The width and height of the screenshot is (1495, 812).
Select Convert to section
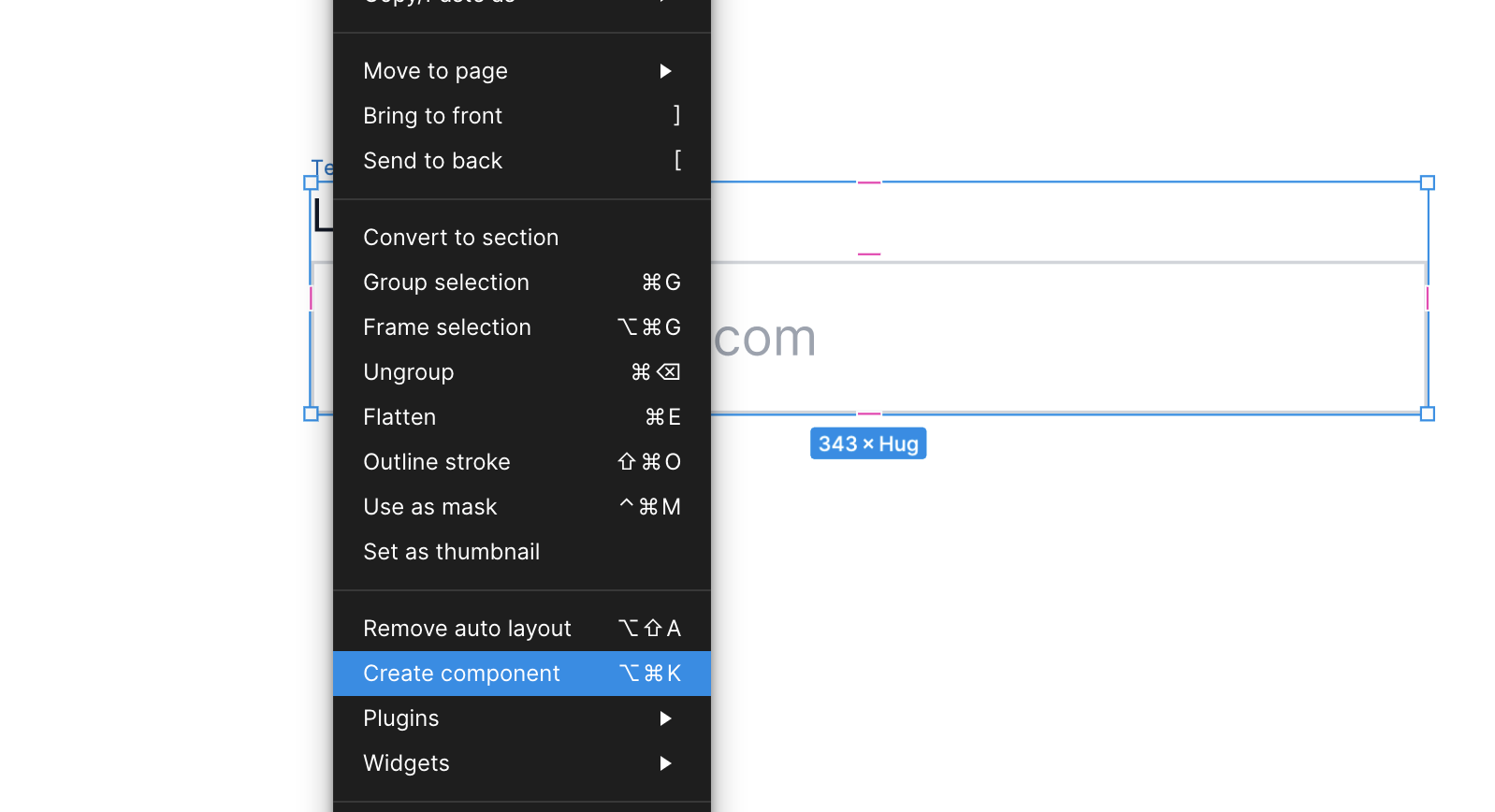coord(460,238)
